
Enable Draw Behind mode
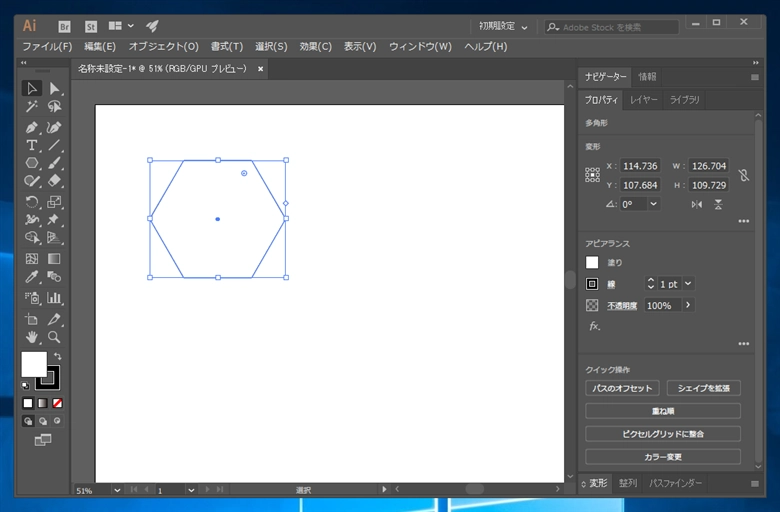coord(43,421)
